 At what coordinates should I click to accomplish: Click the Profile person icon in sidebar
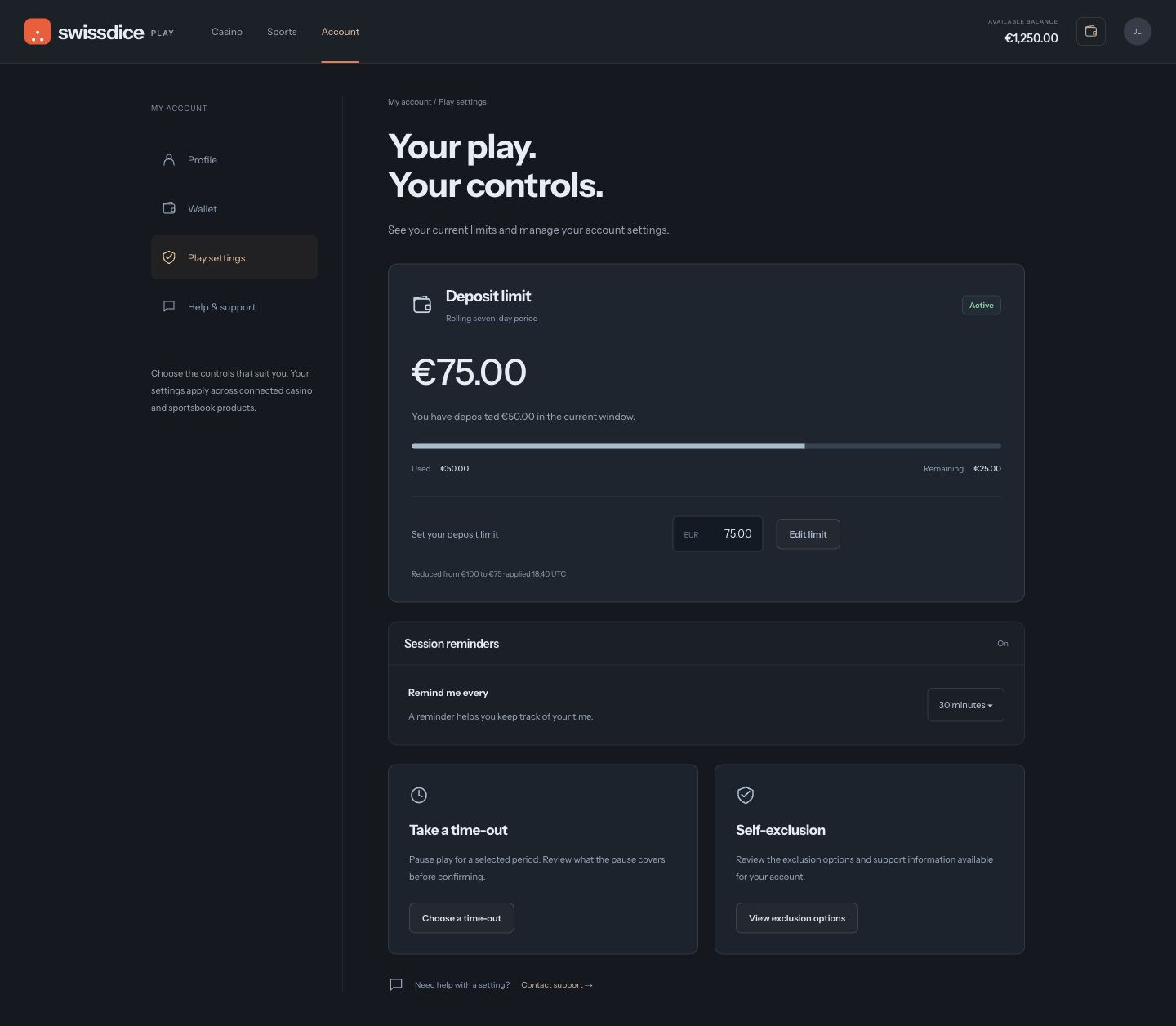pos(169,160)
